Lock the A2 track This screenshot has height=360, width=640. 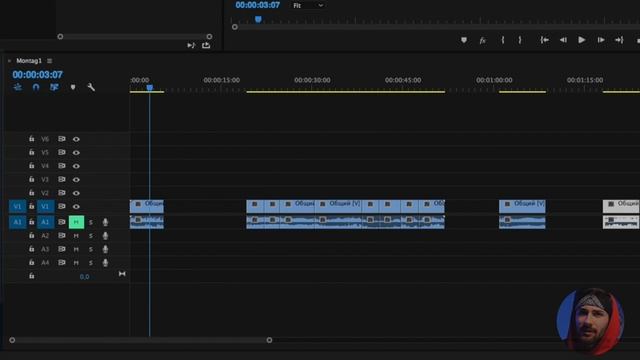[31, 236]
